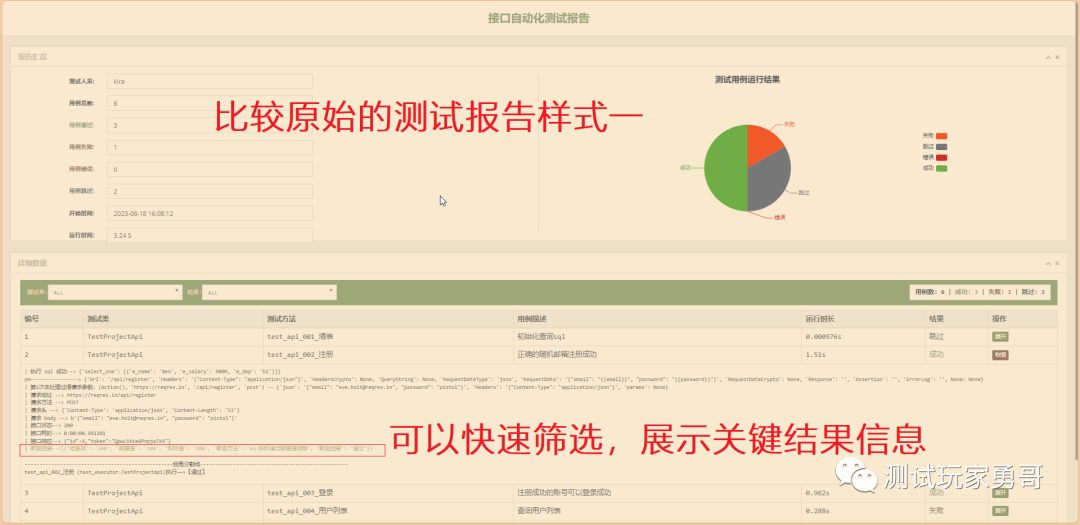The height and width of the screenshot is (525, 1080).
Task: Open the 测试类 filter dropdown
Action: click(115, 292)
